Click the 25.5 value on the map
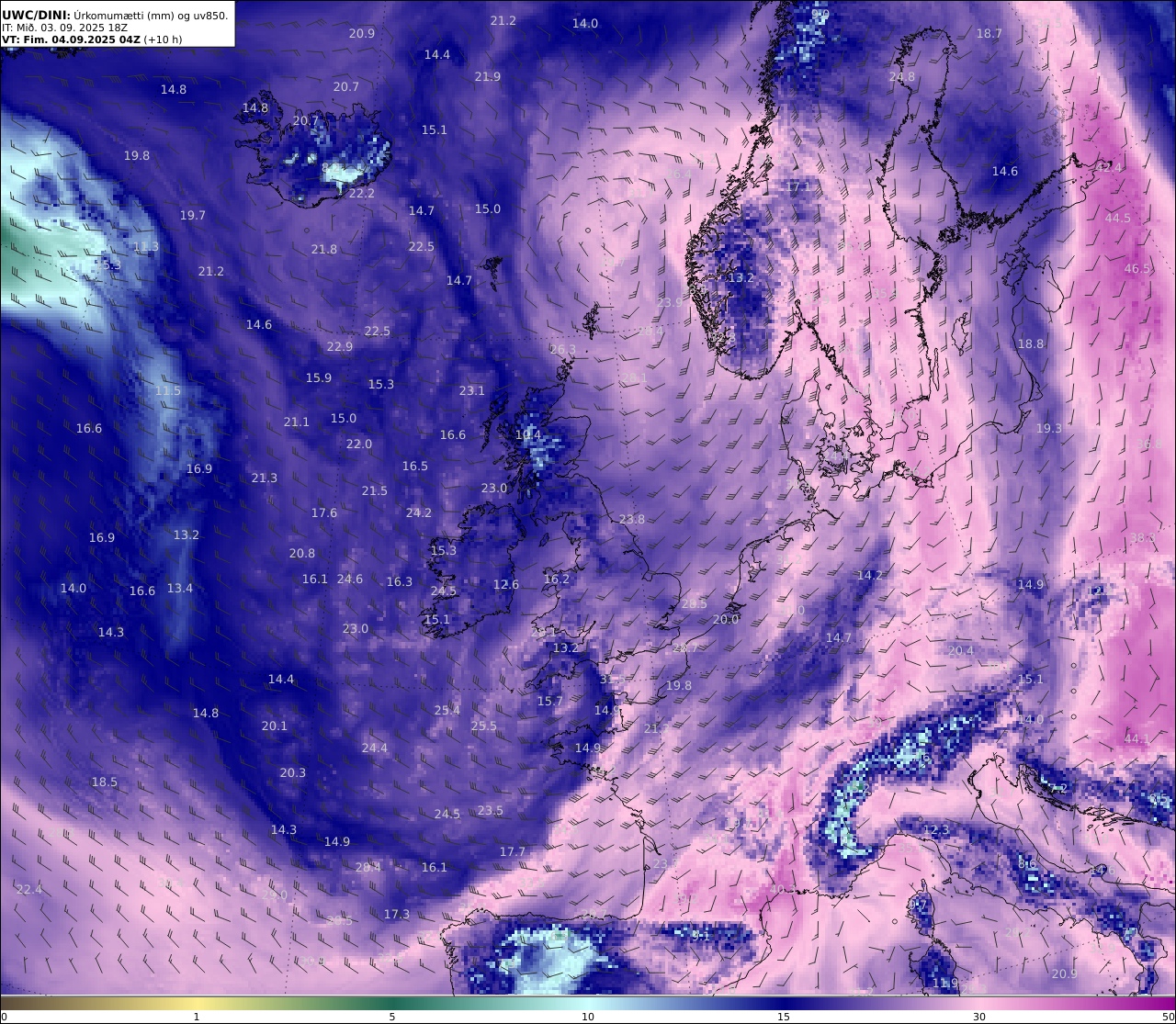1176x1024 pixels. pos(484,726)
